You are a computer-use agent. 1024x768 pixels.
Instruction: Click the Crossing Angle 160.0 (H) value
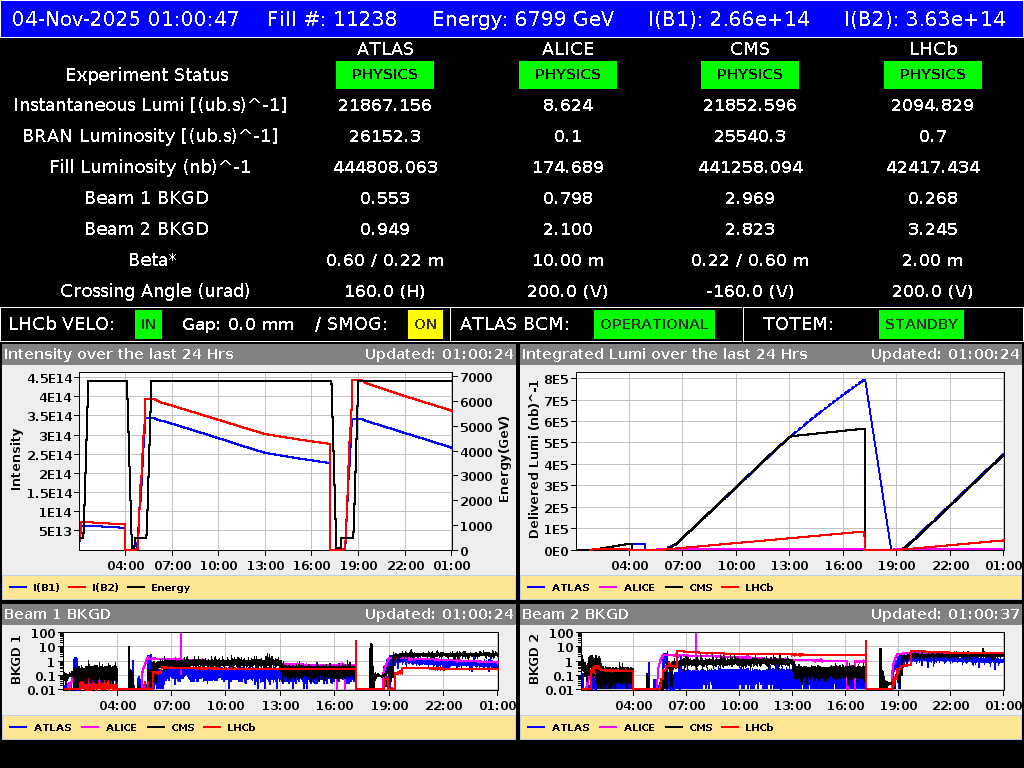pos(386,290)
